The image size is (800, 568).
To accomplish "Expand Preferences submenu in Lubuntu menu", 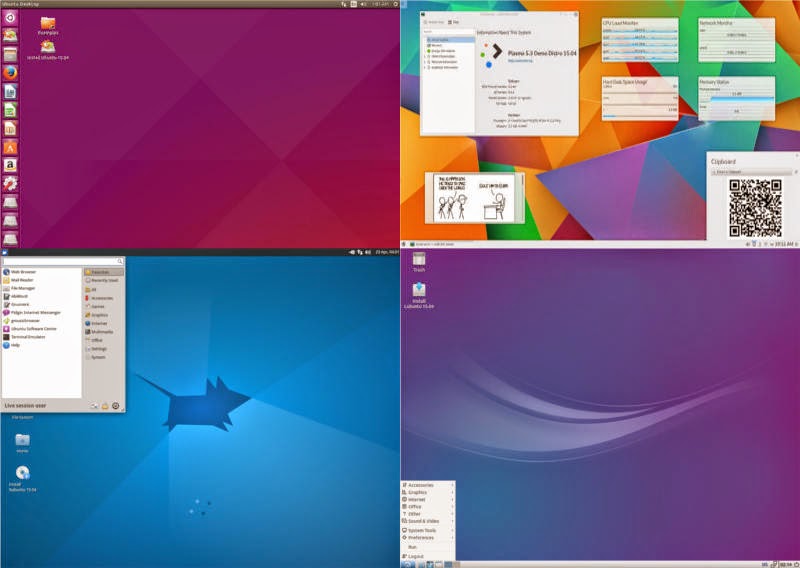I will [428, 538].
